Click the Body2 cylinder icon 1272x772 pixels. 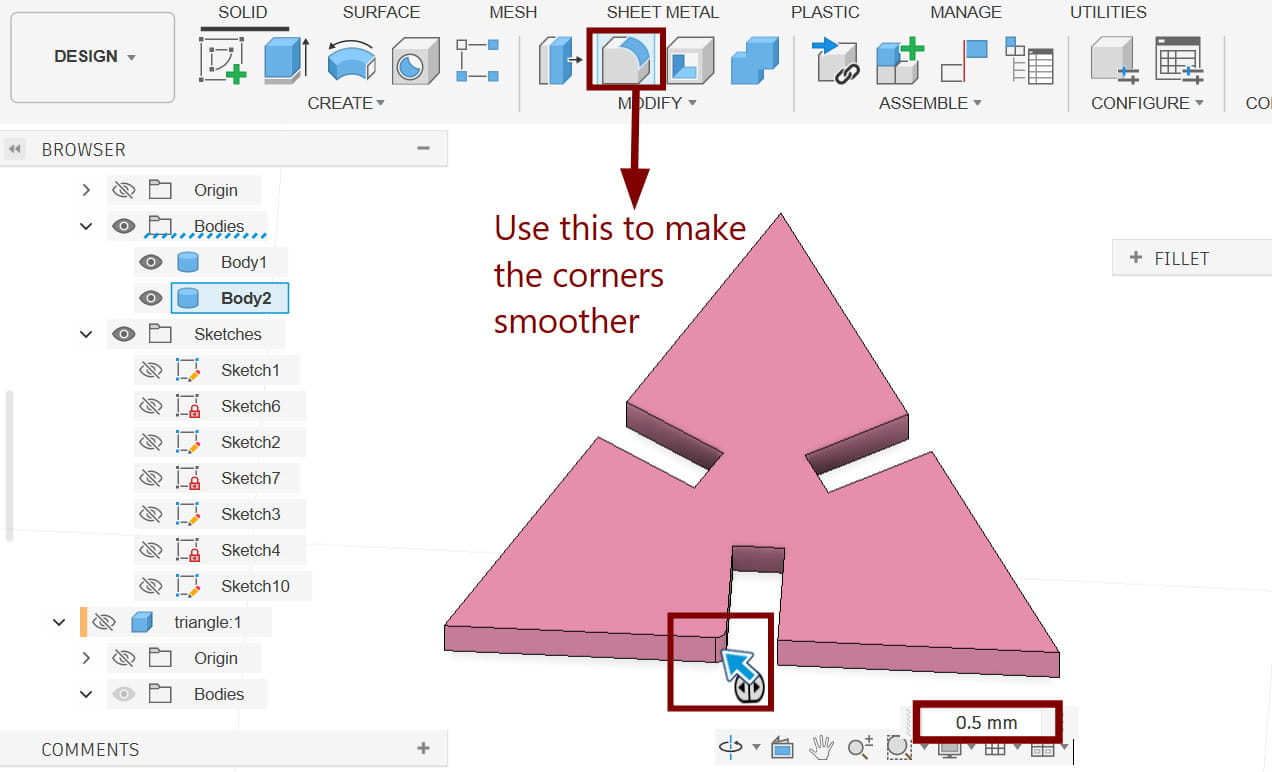188,298
